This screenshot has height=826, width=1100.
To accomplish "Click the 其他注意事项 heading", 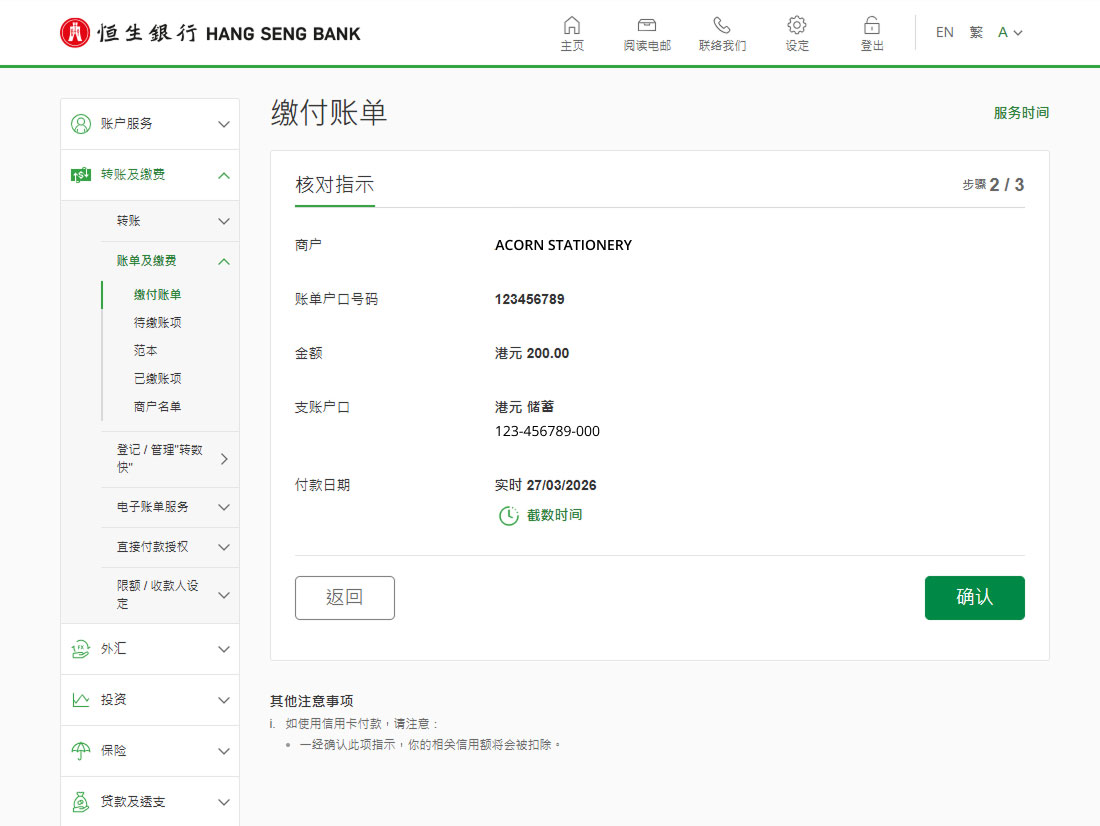I will (311, 700).
